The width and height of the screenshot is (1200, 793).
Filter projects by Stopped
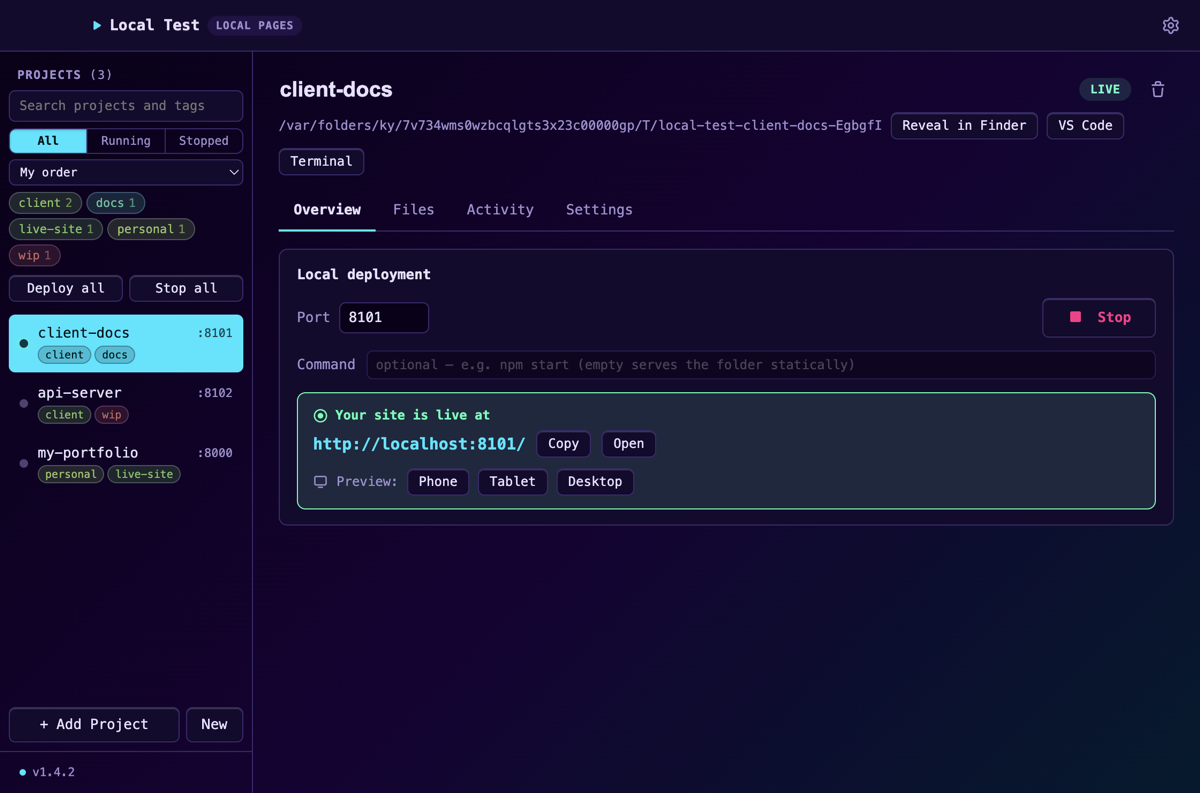204,141
